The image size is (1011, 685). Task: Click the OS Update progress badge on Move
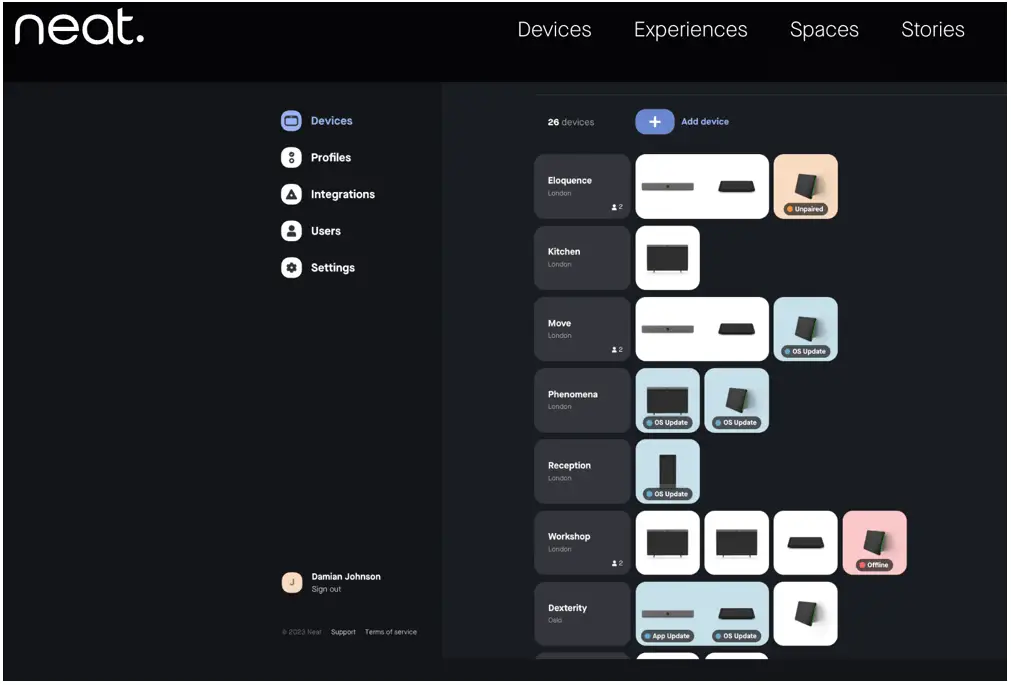[806, 352]
